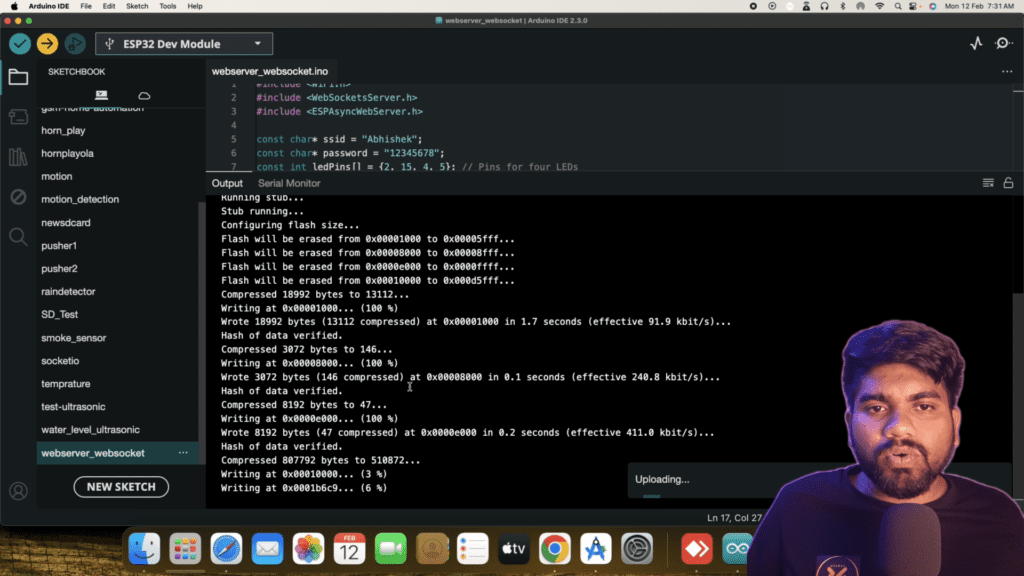Open the hornplayola sketch

point(67,153)
